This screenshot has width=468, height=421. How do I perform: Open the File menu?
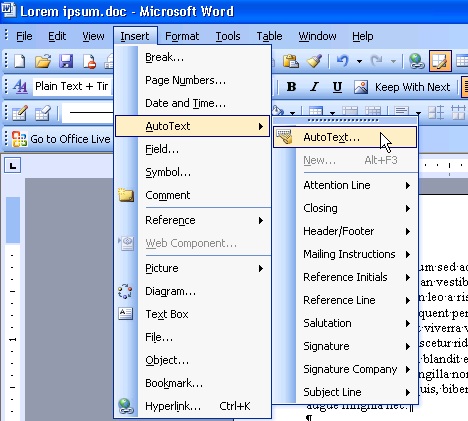24,36
